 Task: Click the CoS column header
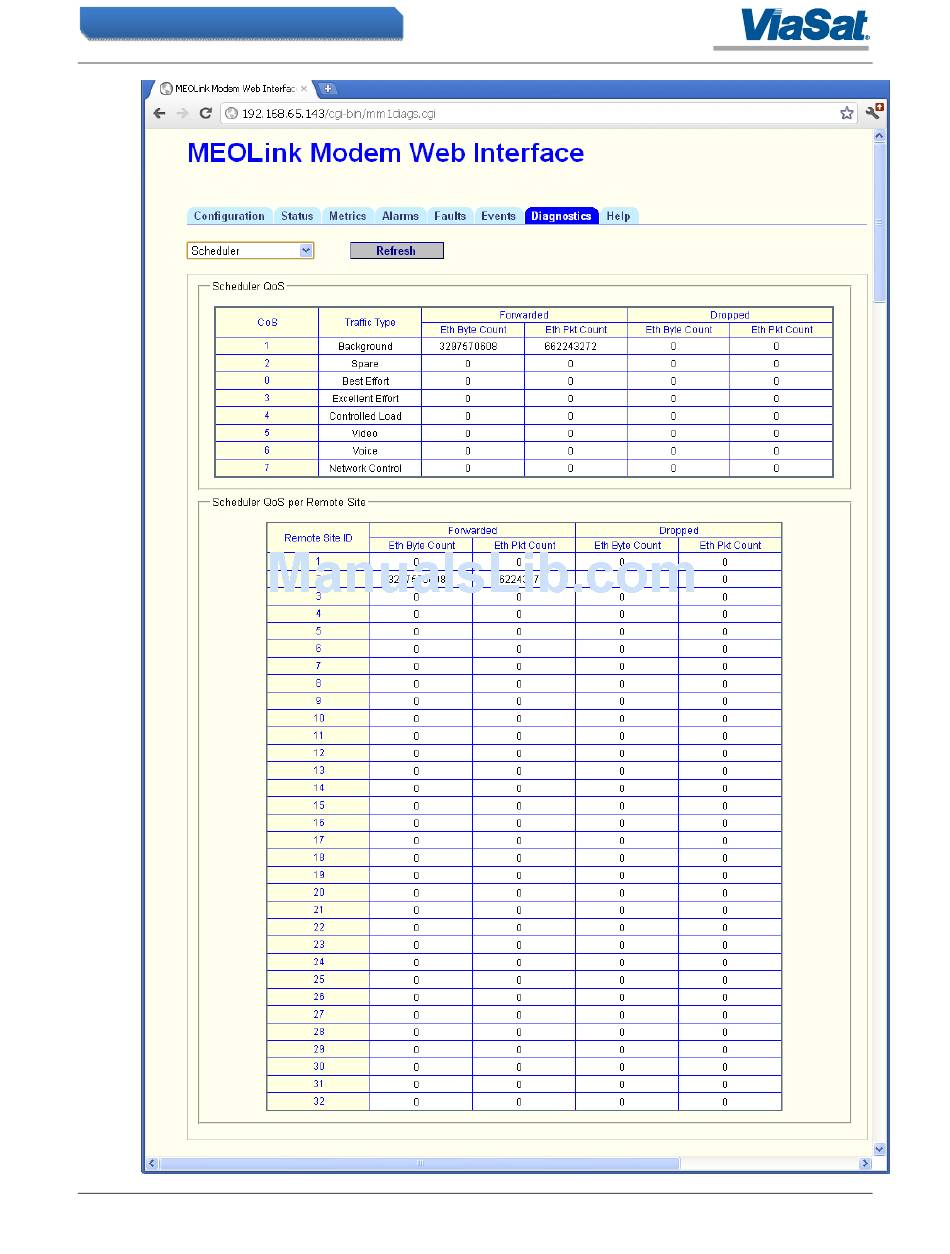pos(267,322)
